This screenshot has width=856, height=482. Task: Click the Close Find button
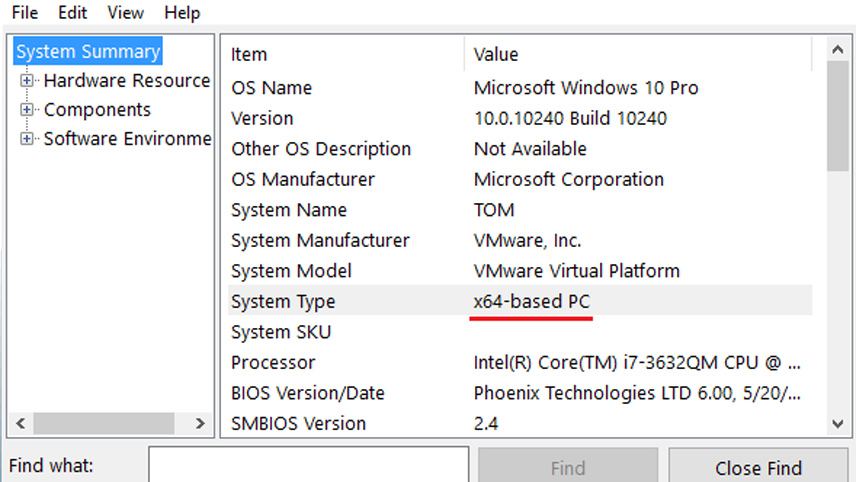758,467
